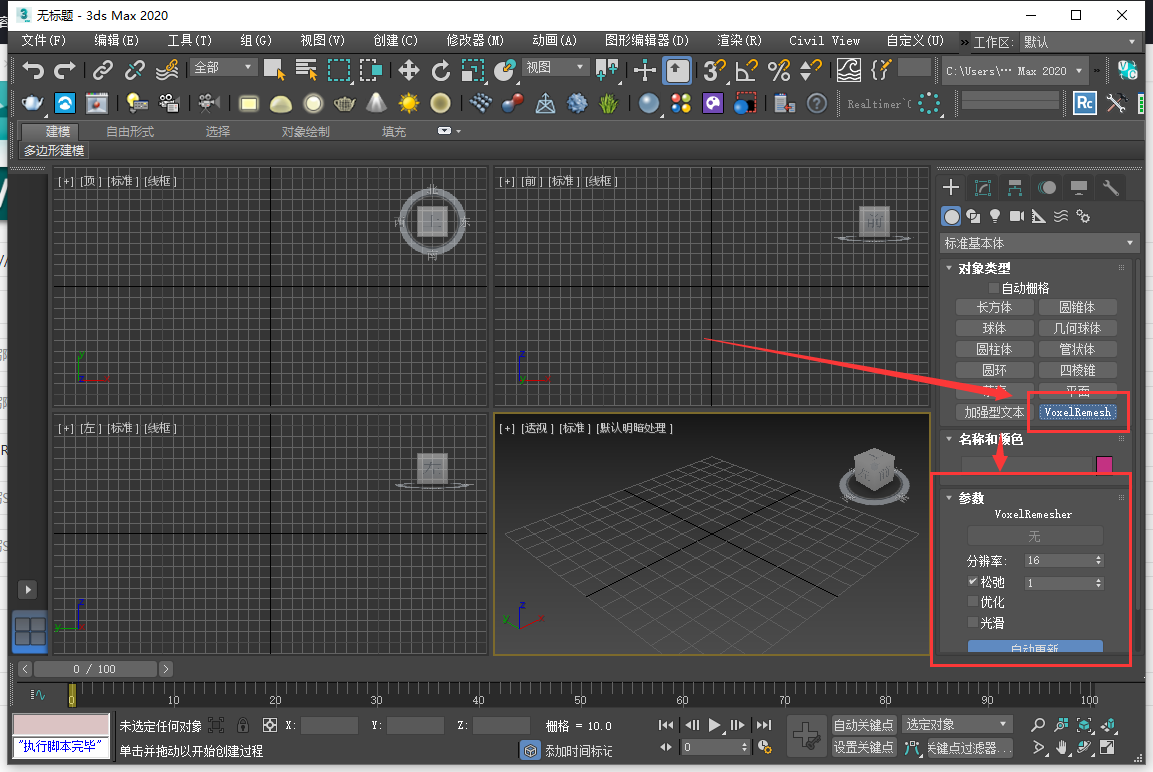Toggle the 设置关键点 set key button

(863, 748)
